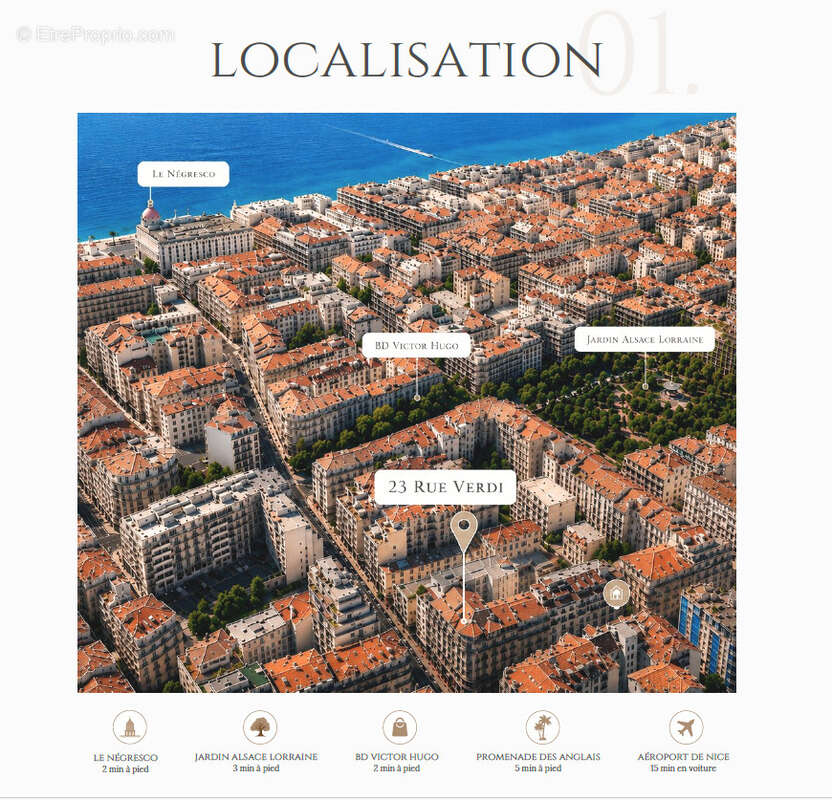Click the Bd Victor Hugo 2 min caption
The width and height of the screenshot is (832, 800).
tap(396, 762)
